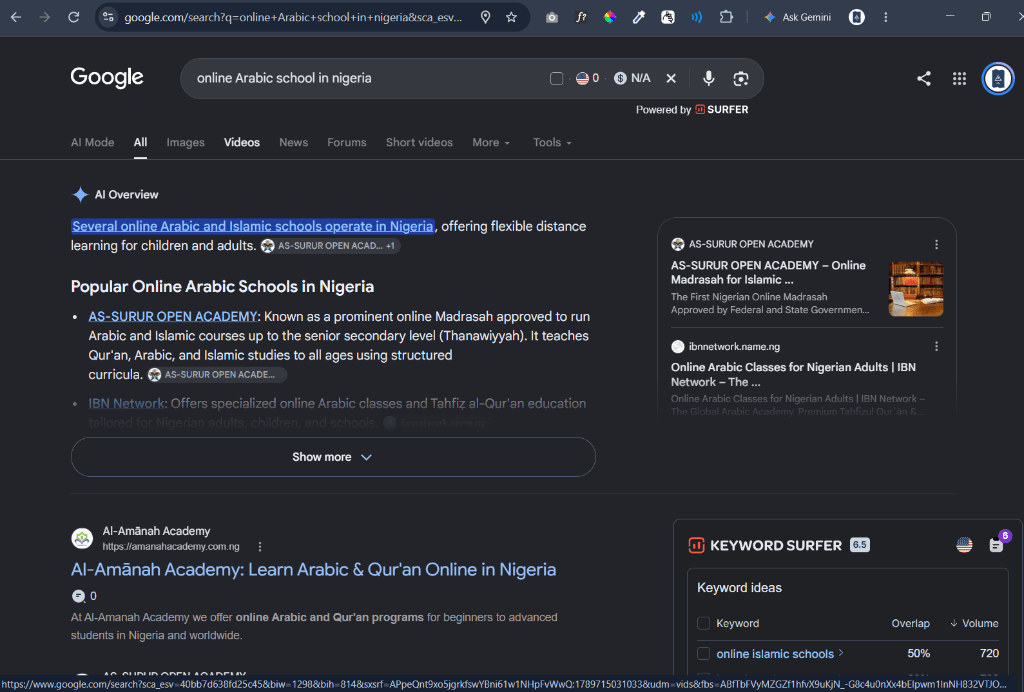Click AS-SURUR card library thumbnail
Image resolution: width=1024 pixels, height=692 pixels.
click(916, 289)
